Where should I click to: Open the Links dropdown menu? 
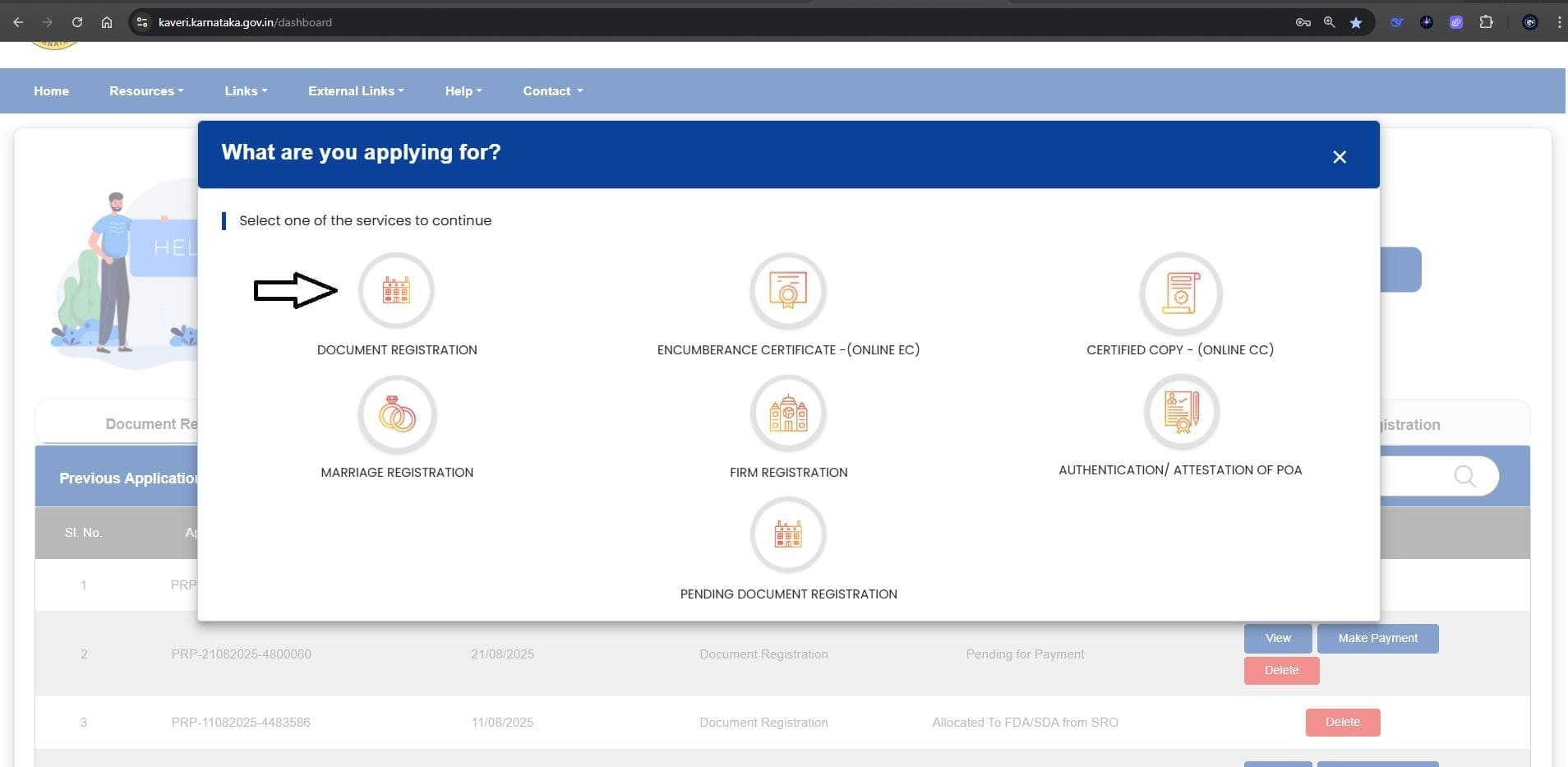pyautogui.click(x=246, y=91)
